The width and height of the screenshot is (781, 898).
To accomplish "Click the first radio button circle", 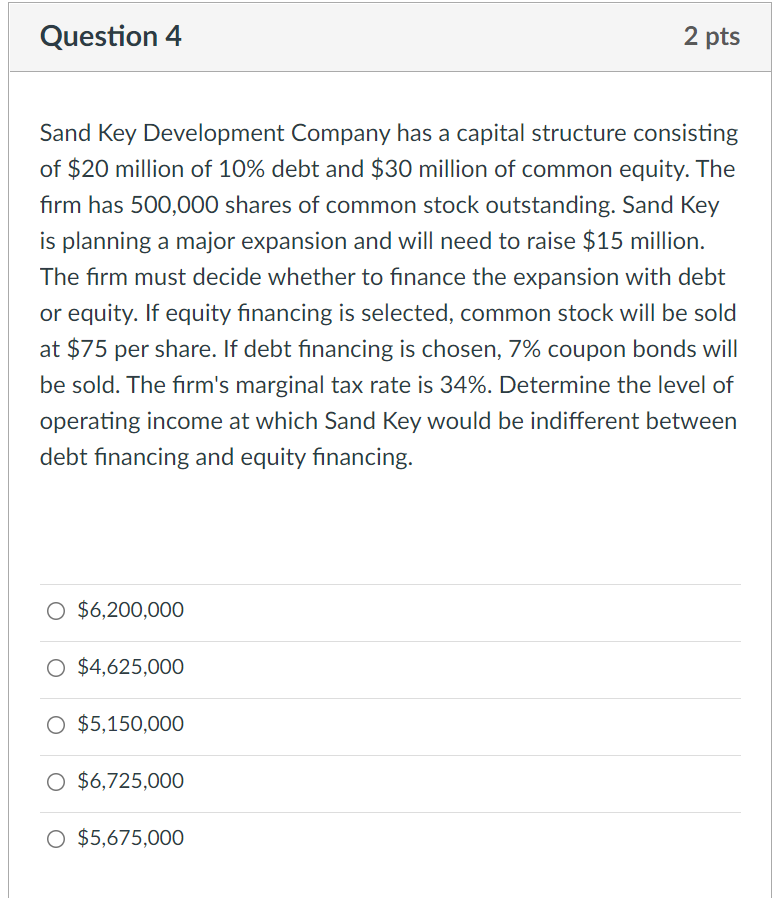I will click(x=56, y=610).
